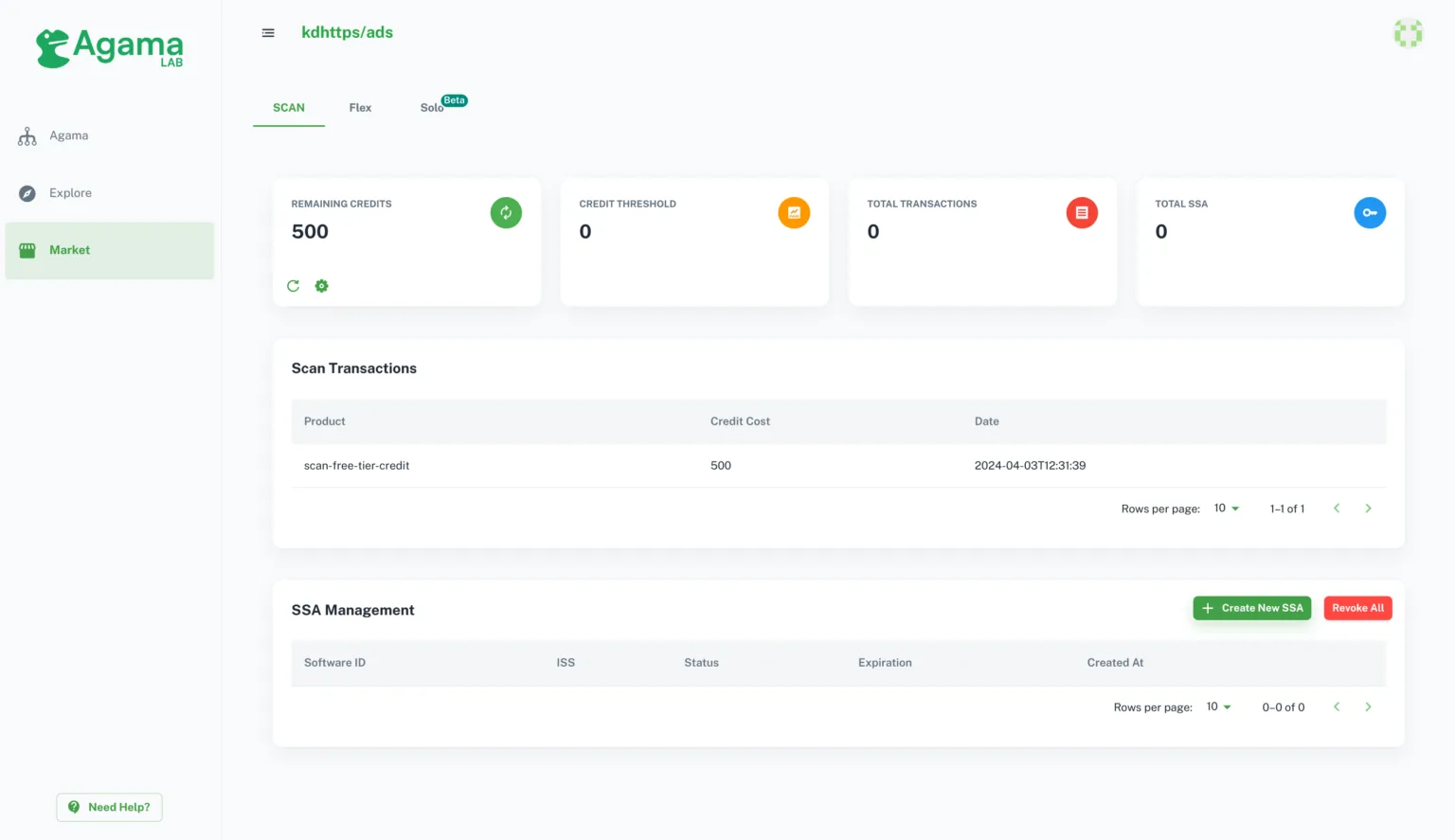Click the green circular Remaining Credits icon
This screenshot has height=840, width=1455.
[x=506, y=213]
